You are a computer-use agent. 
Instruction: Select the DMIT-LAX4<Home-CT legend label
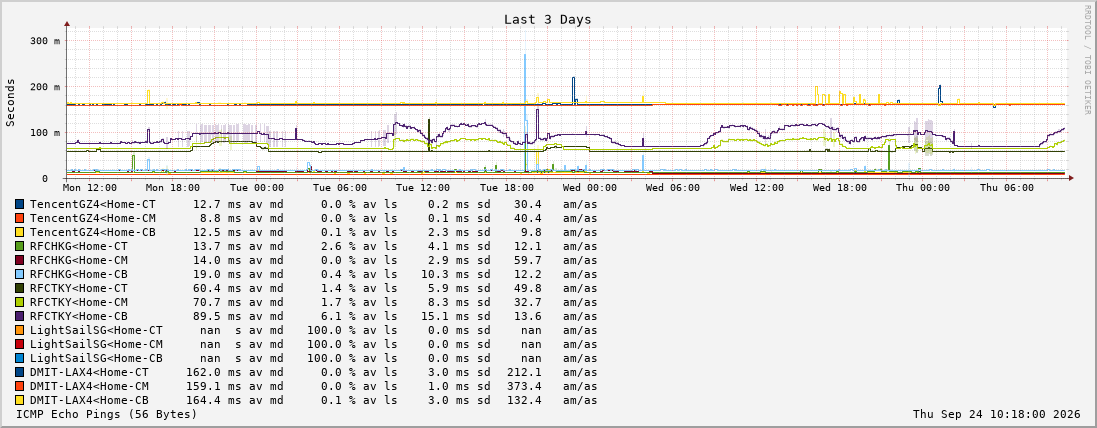click(89, 372)
